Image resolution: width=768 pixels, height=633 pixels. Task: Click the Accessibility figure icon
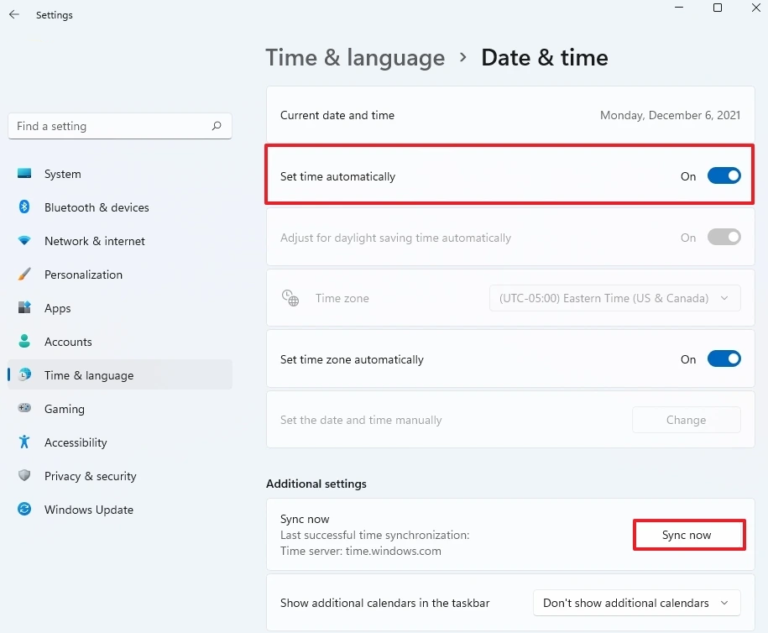(x=24, y=442)
